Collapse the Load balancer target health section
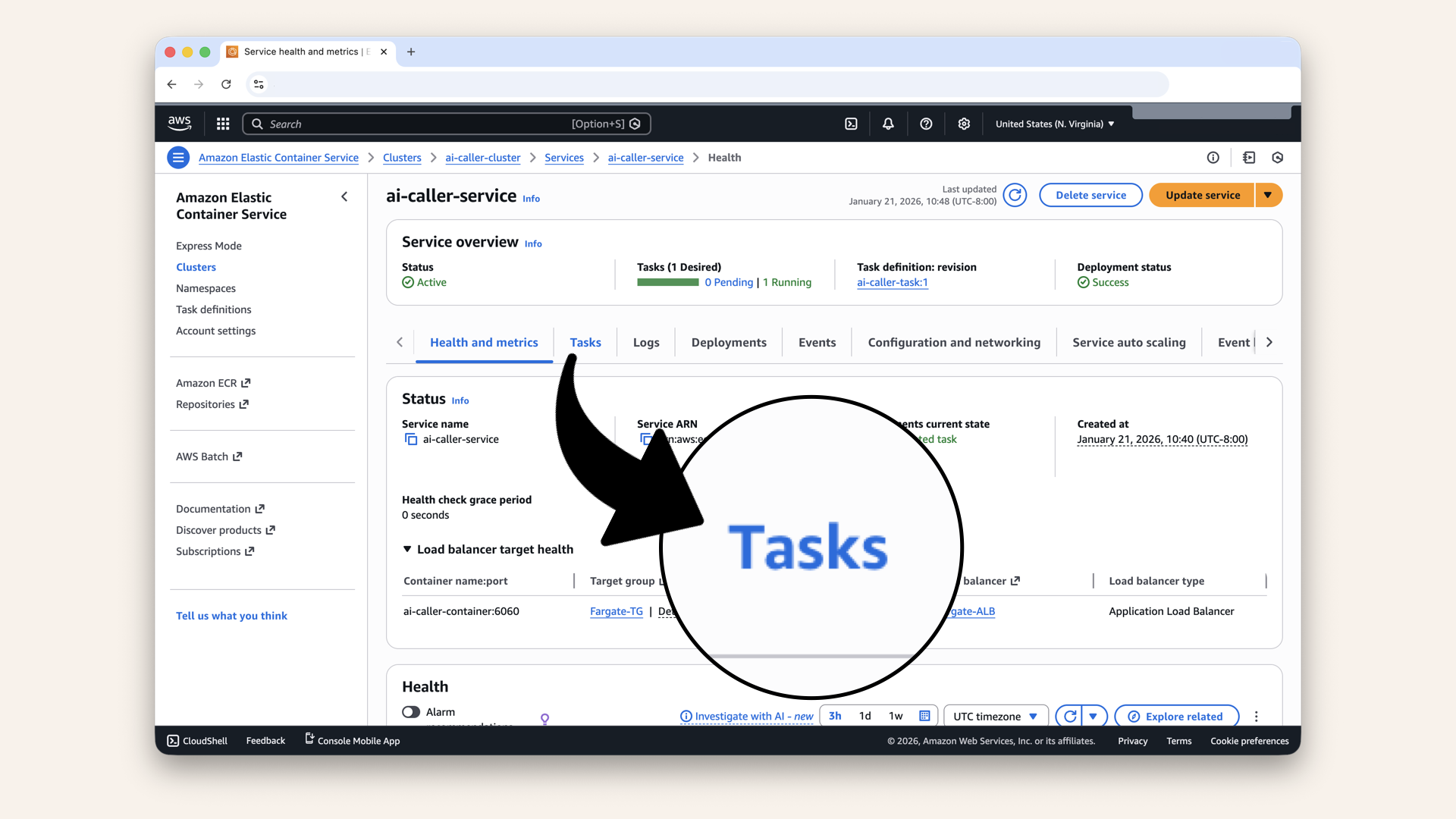Screen dimensions: 1456x819 point(407,549)
